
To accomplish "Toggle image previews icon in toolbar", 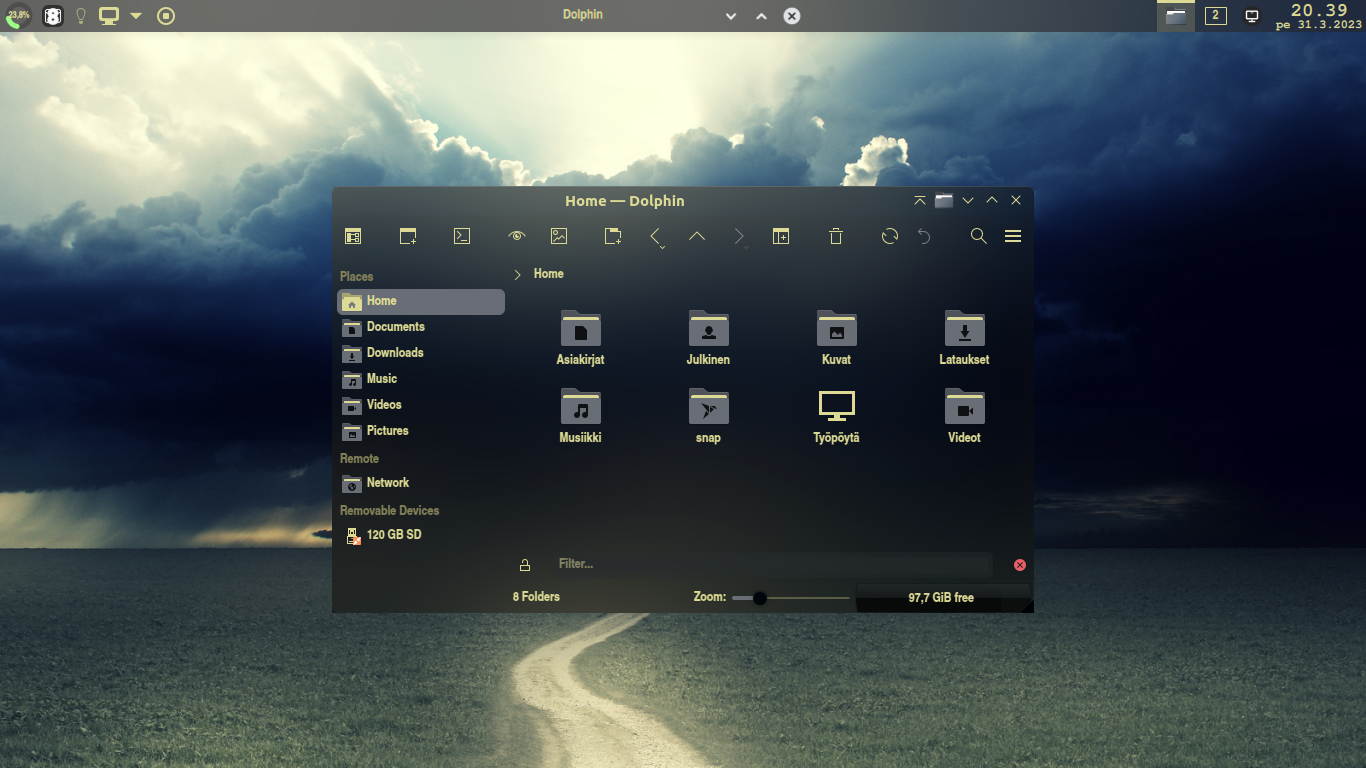I will [559, 236].
